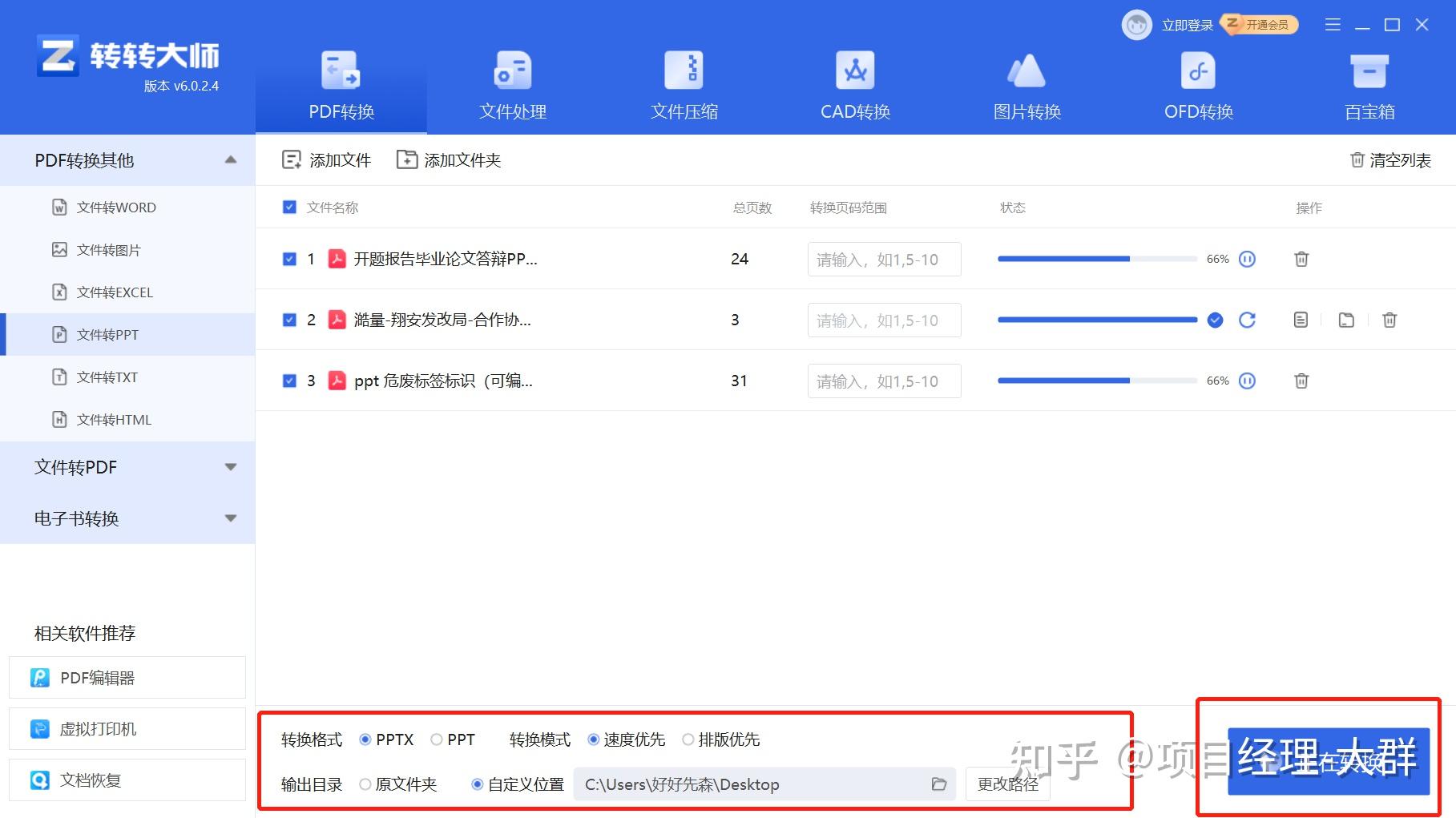Click the user avatar icon
Screen dimensions: 1456x818
pos(1136,25)
